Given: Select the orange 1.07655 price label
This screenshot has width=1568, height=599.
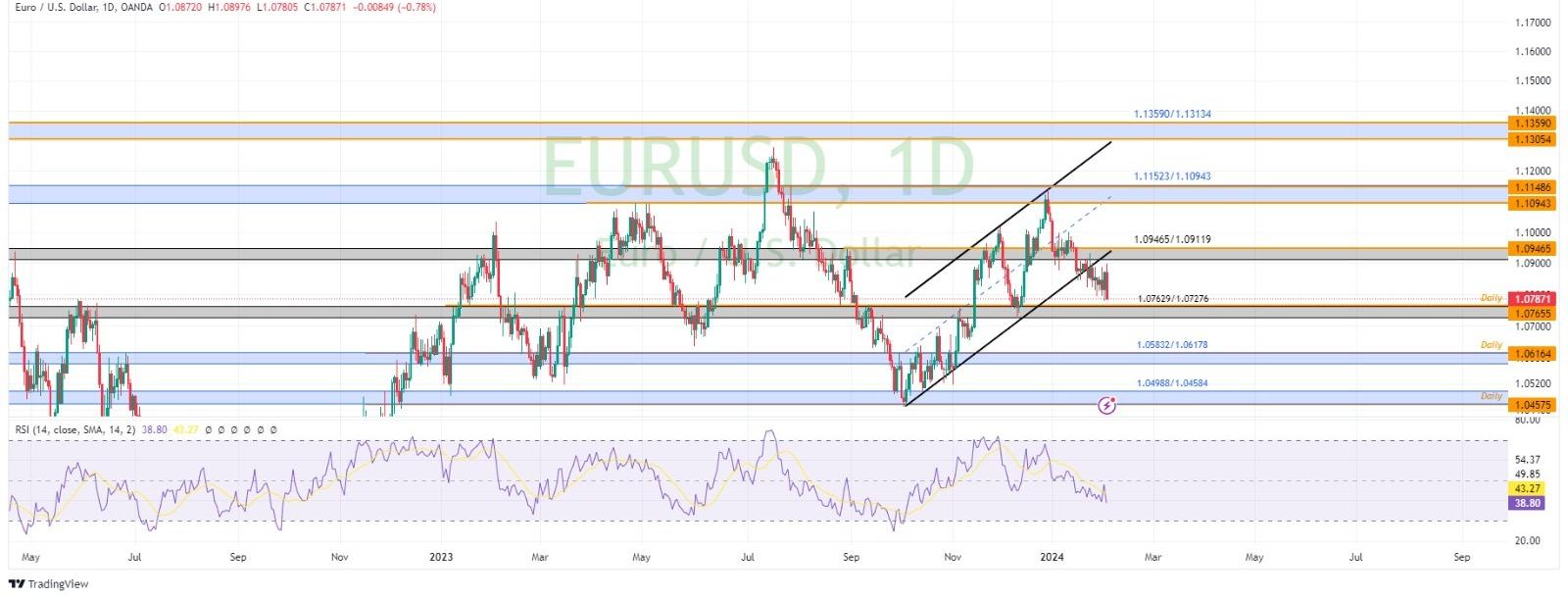Looking at the screenshot, I should coord(1531,314).
